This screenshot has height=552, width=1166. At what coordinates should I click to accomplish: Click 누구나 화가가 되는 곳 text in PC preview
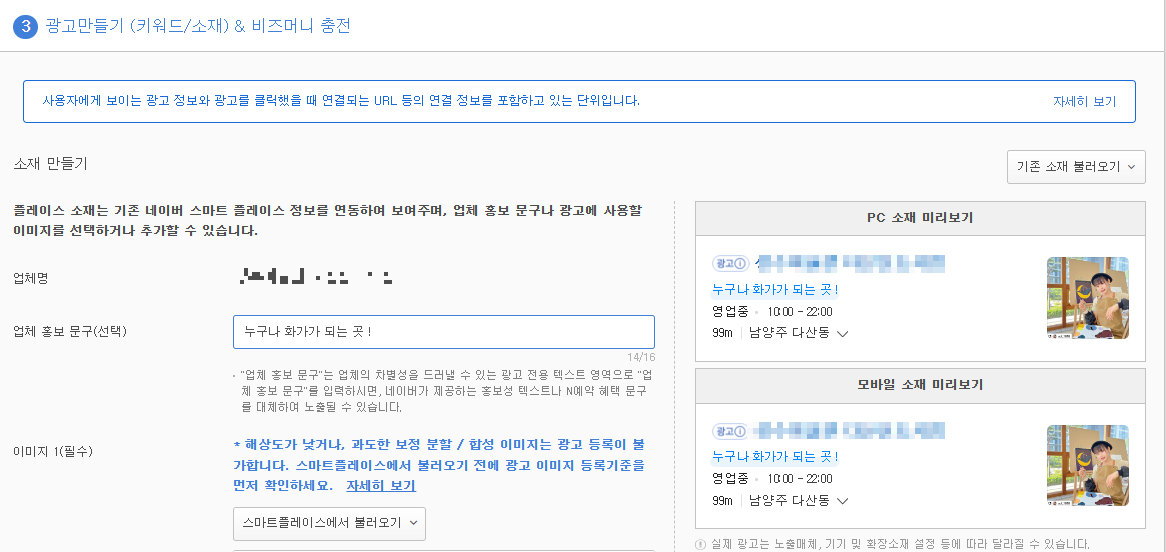click(x=776, y=289)
